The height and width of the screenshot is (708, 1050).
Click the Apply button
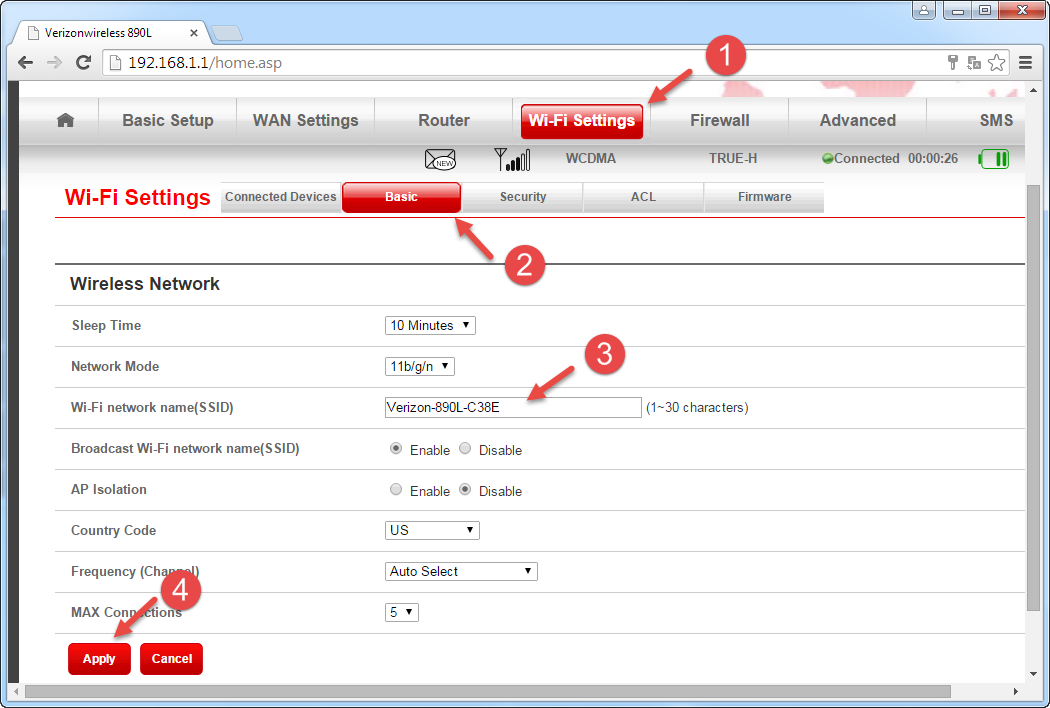[x=99, y=659]
